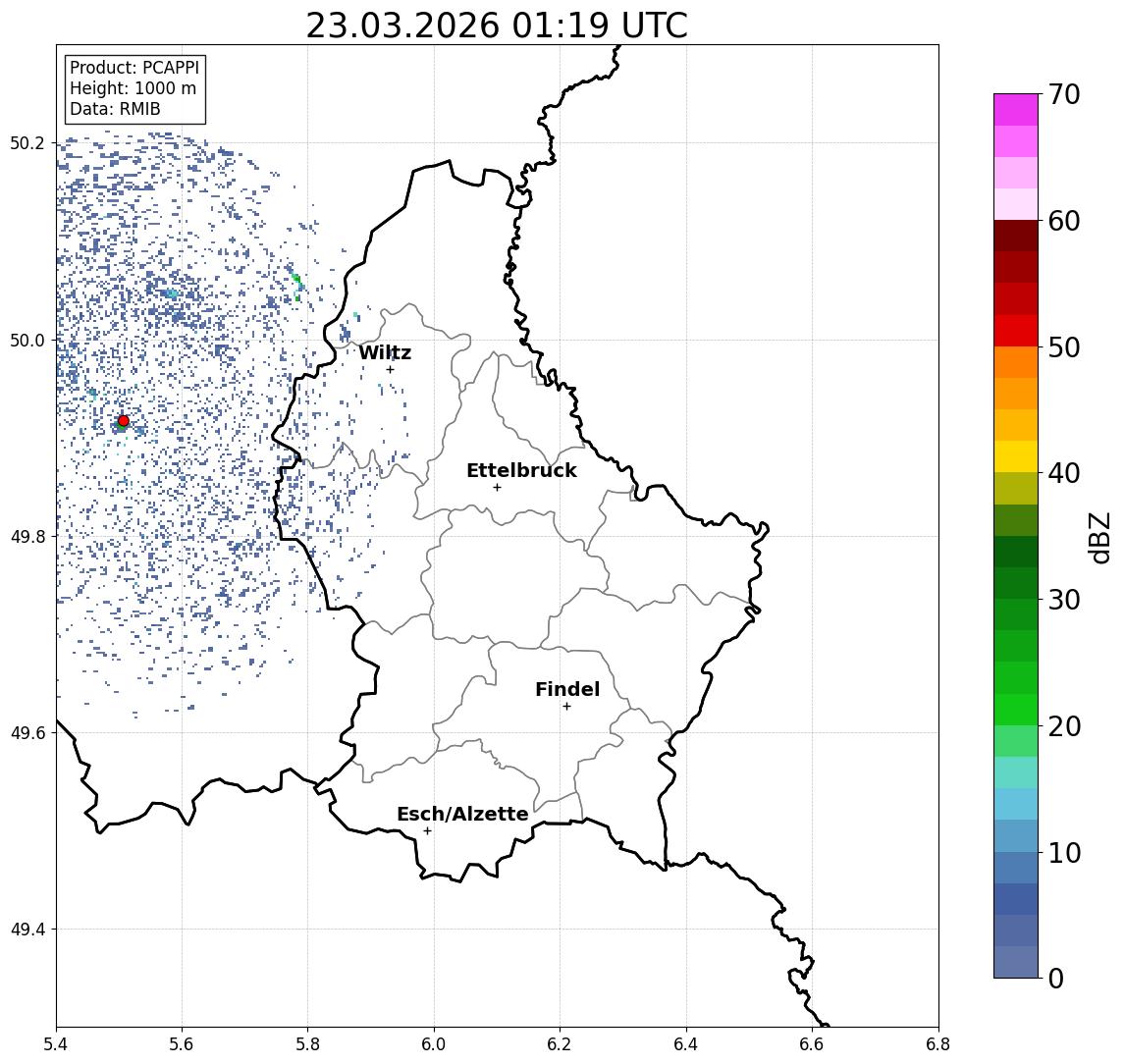
Task: Click the 'Product: PCAPPI' legend text
Action: coord(134,68)
